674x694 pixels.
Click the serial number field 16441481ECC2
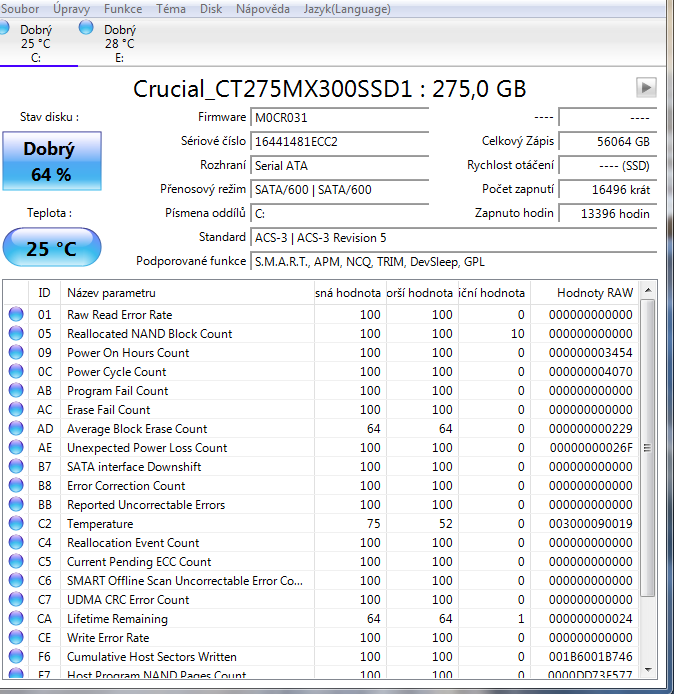tap(339, 142)
